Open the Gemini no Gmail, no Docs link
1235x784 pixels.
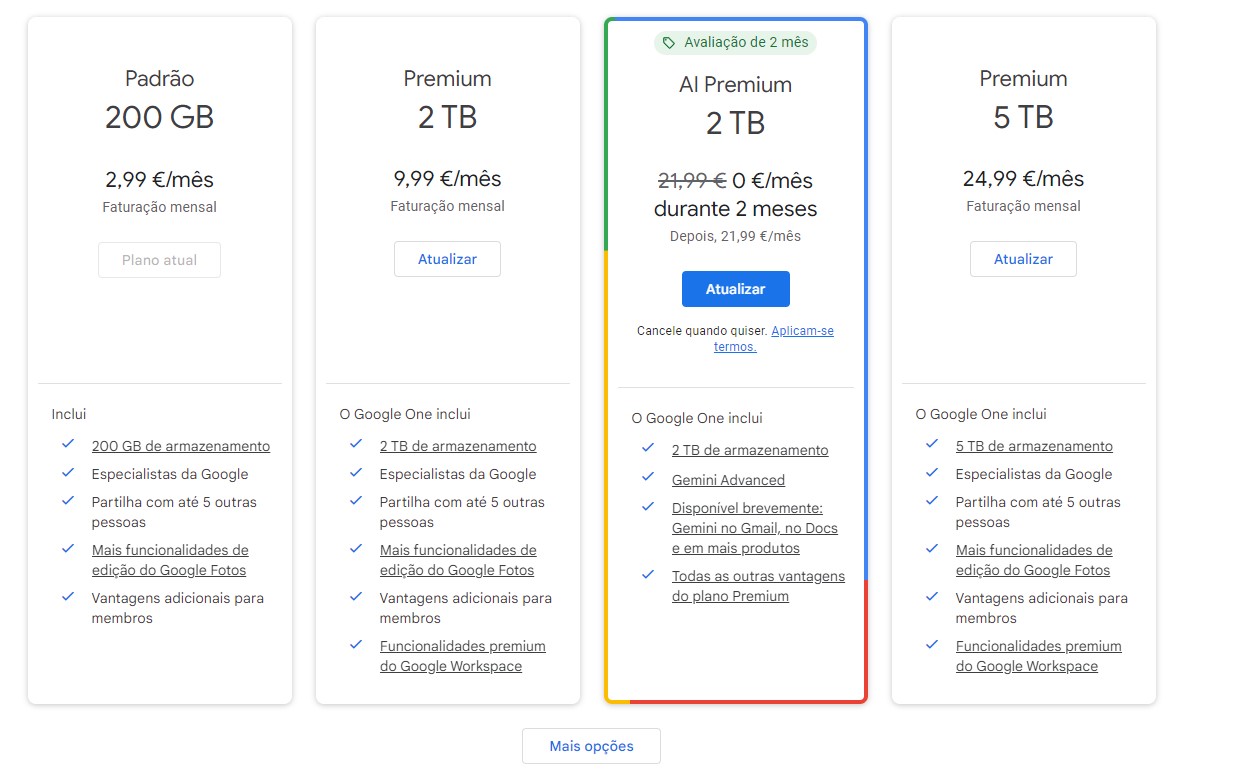[755, 528]
